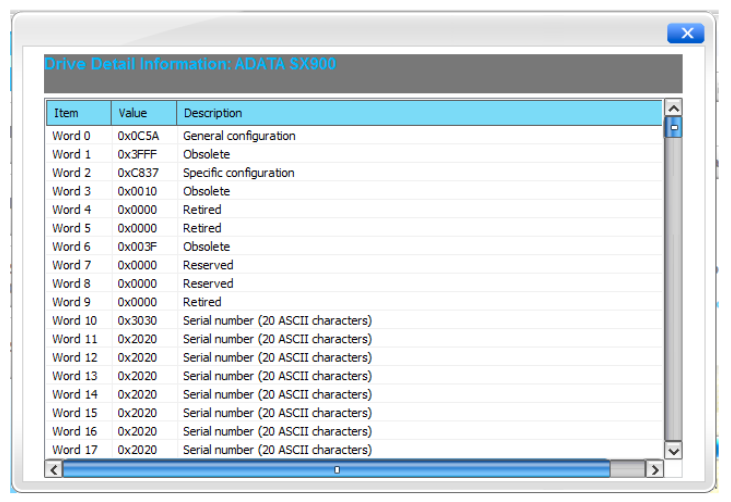The width and height of the screenshot is (731, 502).
Task: Select the Word 17 row item
Action: tap(75, 450)
